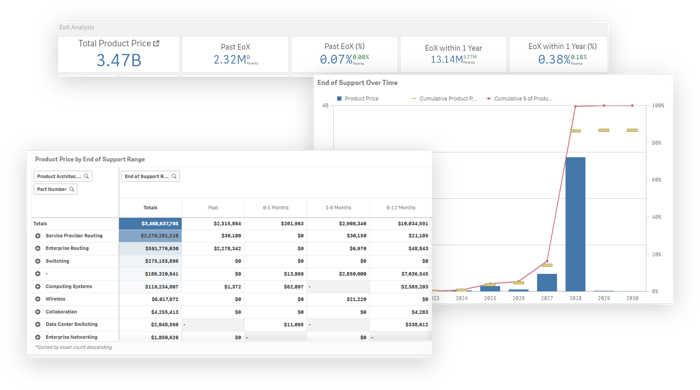Click the EoX within 1 Year KPI
700x390 pixels.
453,54
